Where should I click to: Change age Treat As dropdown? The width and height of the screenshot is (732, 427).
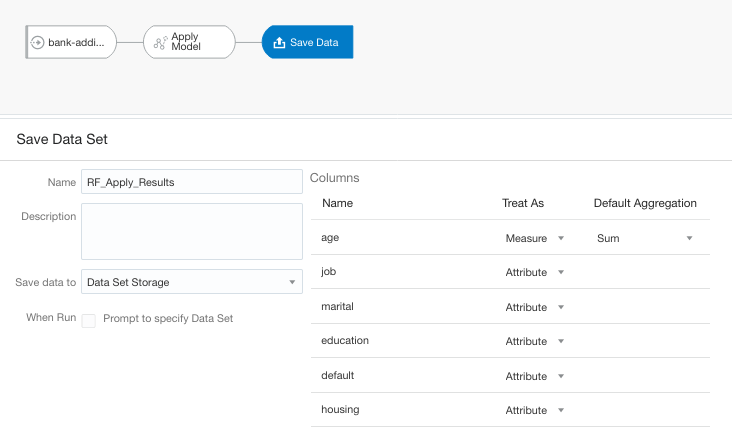click(x=535, y=238)
